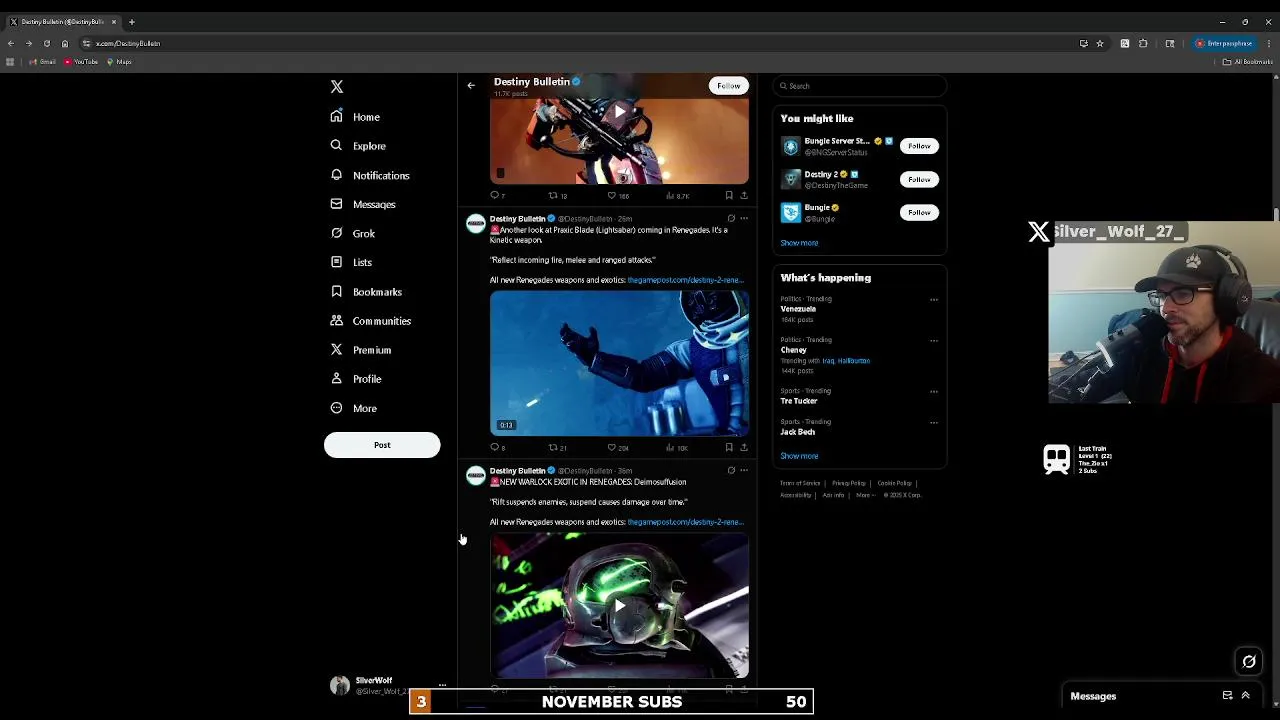Open Destiny Bulletin avatar on Praxic Blade post
Viewport: 1280px width, 720px height.
click(x=476, y=224)
